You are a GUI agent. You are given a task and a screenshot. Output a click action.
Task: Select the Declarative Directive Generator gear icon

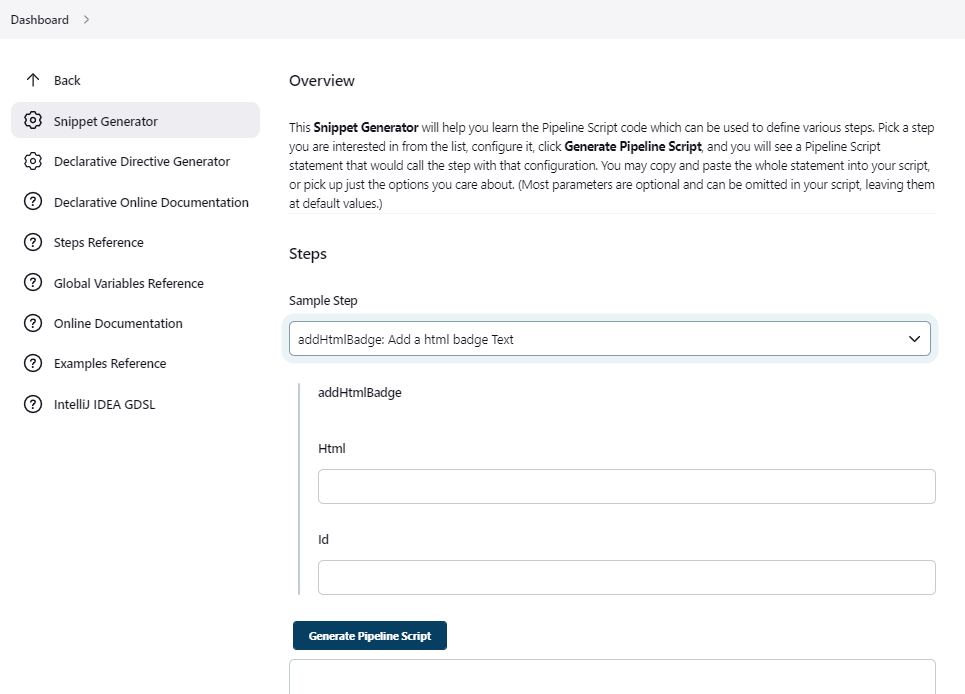coord(32,161)
